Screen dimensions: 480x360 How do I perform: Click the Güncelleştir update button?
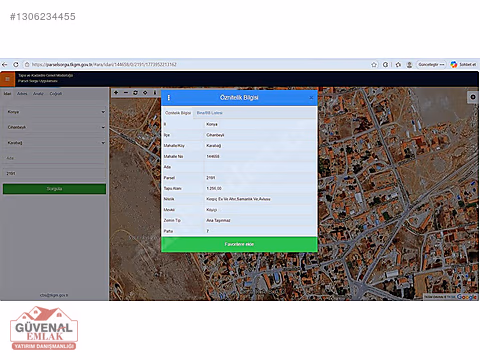[x=431, y=64]
